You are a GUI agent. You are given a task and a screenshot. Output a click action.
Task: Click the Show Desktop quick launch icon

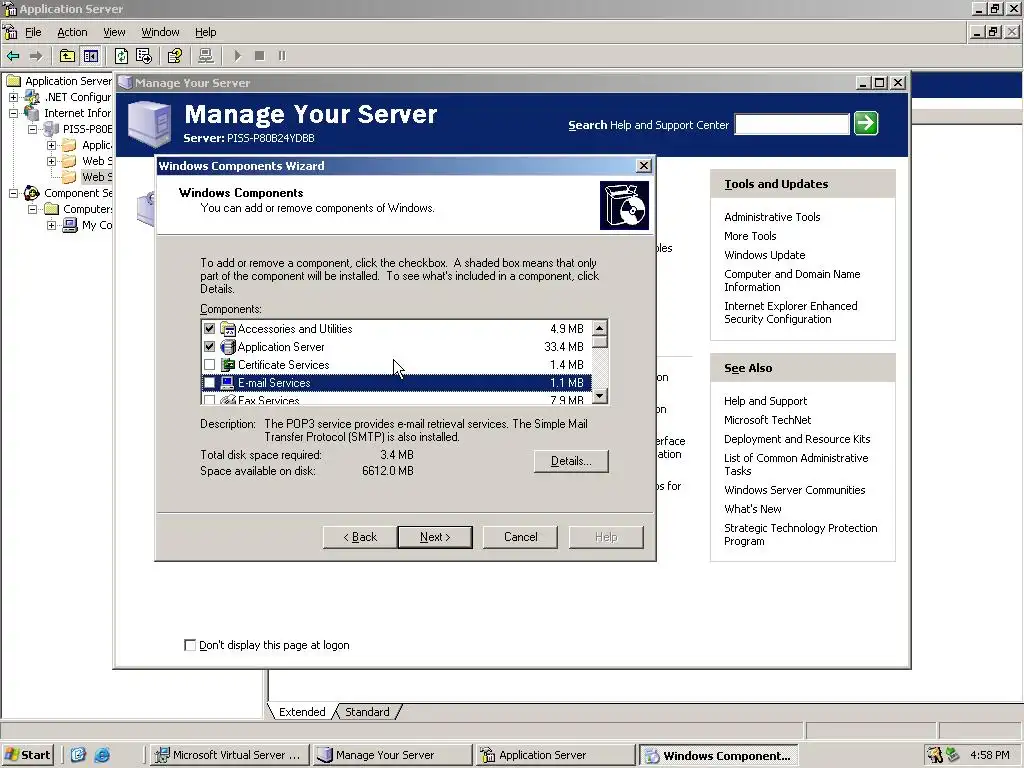pyautogui.click(x=78, y=755)
